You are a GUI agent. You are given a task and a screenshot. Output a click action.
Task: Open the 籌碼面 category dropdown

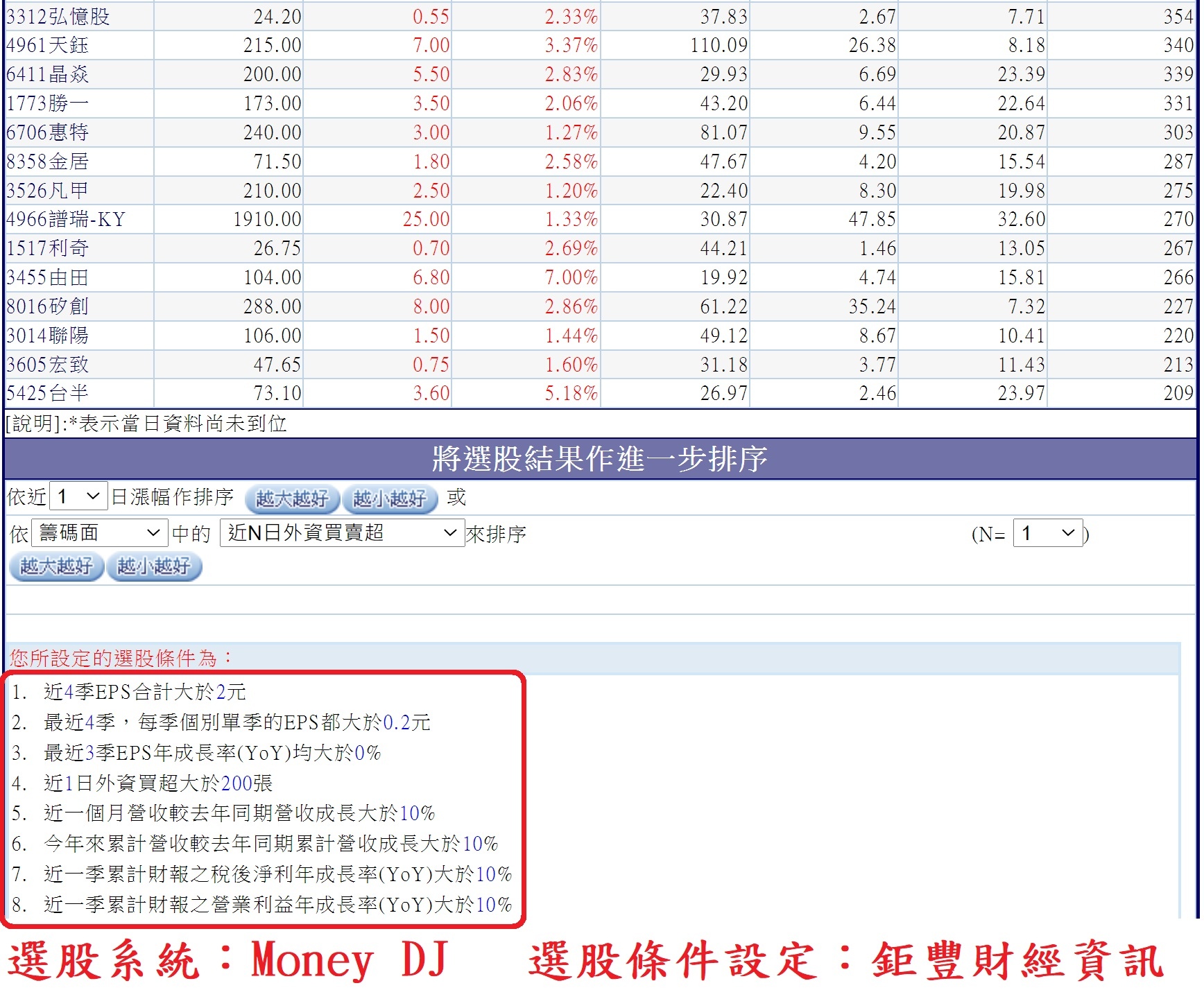click(x=99, y=533)
